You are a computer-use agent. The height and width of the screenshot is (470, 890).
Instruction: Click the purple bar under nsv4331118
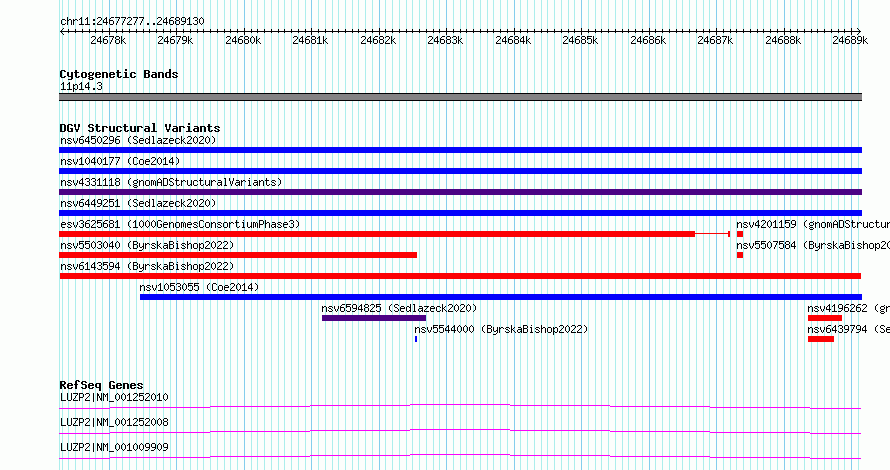pyautogui.click(x=460, y=192)
